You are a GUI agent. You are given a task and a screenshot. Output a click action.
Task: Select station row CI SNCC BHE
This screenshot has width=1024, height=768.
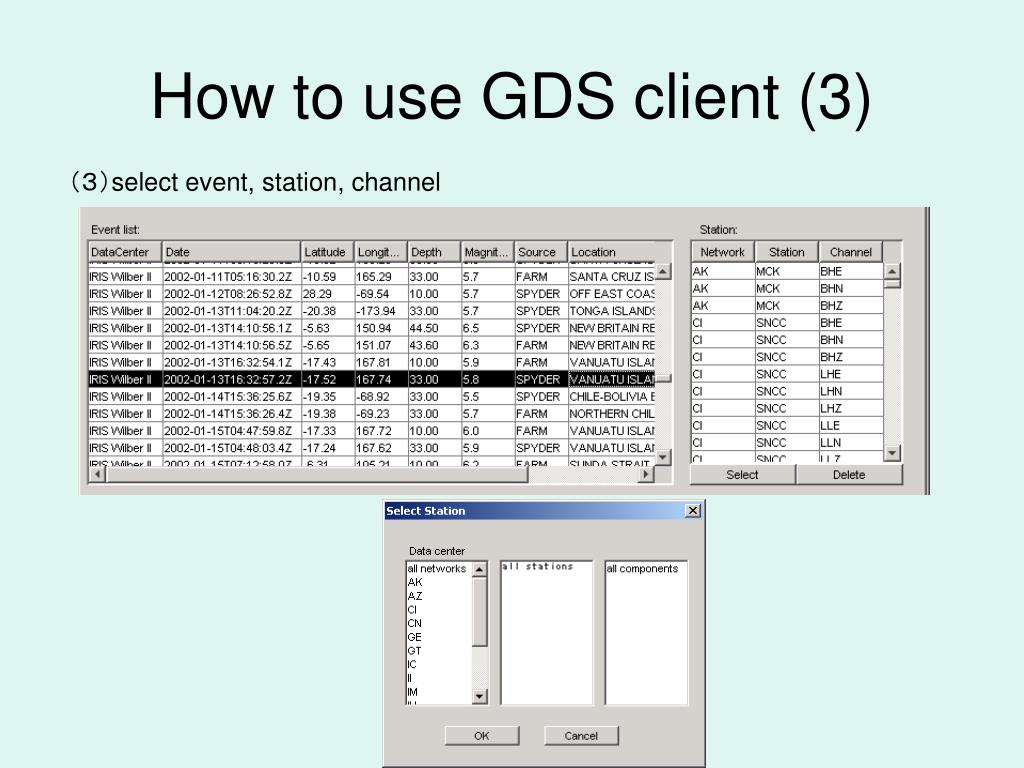(x=787, y=323)
